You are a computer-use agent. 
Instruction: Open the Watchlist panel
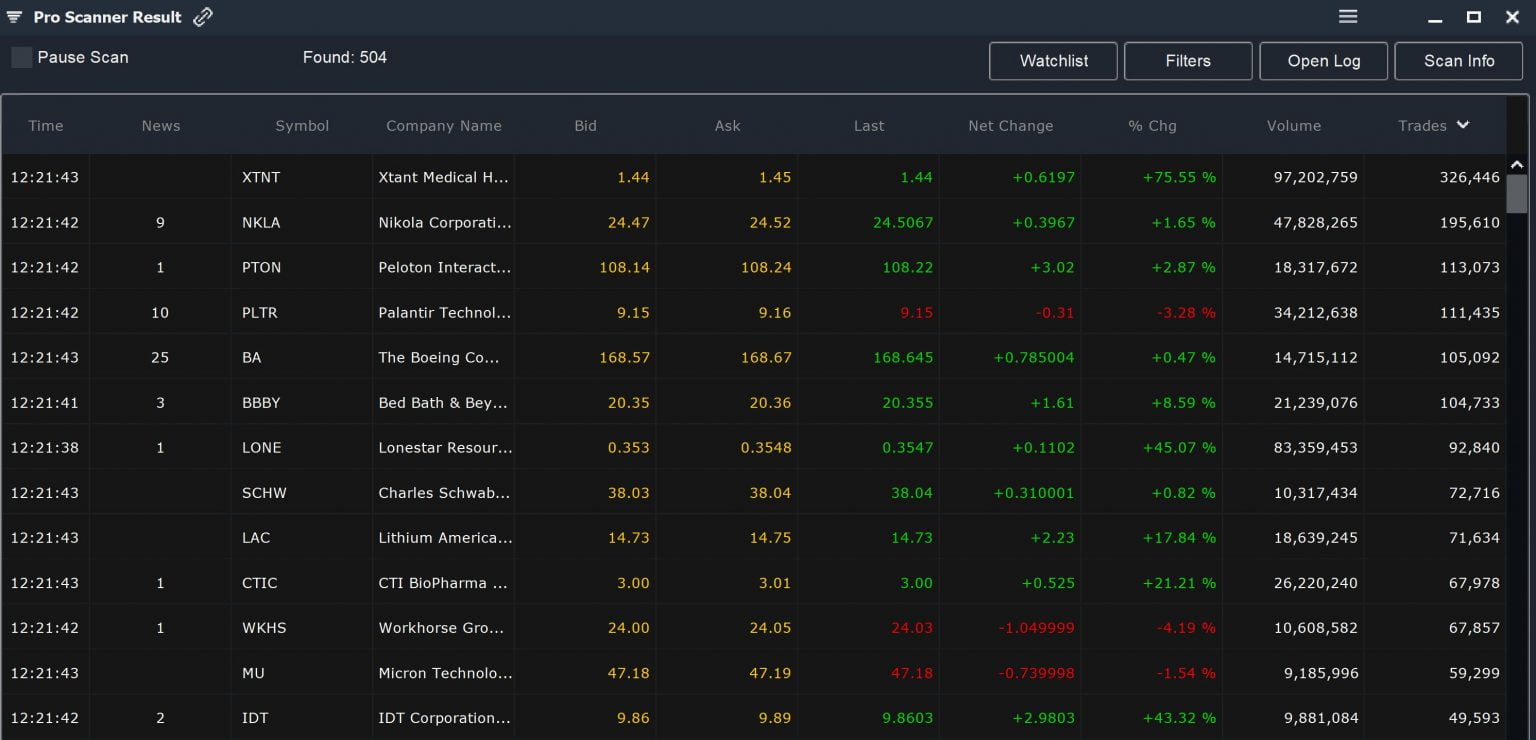(1053, 61)
